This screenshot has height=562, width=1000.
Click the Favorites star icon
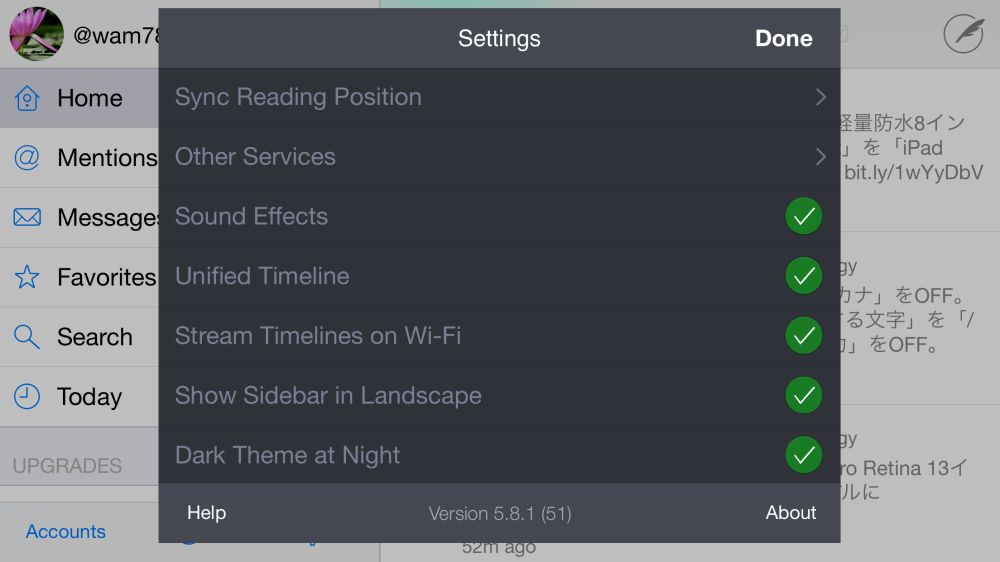tap(27, 277)
